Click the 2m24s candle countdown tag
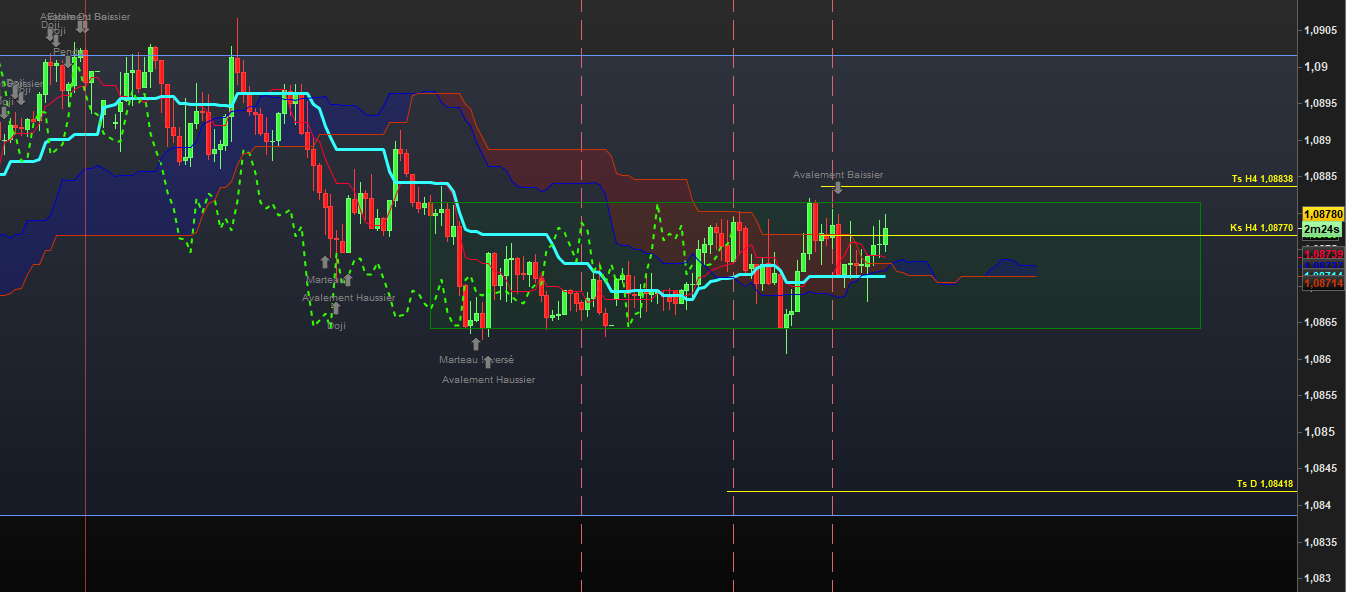 tap(1321, 229)
